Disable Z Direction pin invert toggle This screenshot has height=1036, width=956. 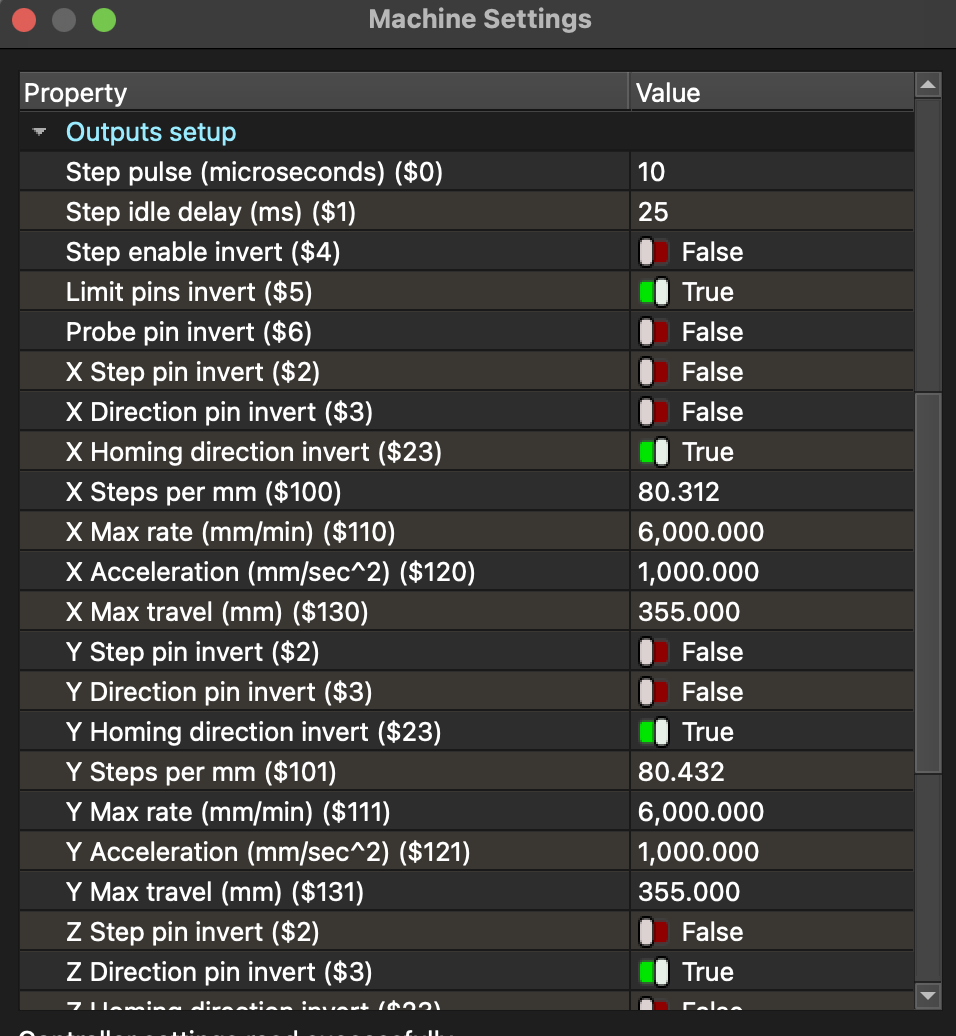pos(654,972)
